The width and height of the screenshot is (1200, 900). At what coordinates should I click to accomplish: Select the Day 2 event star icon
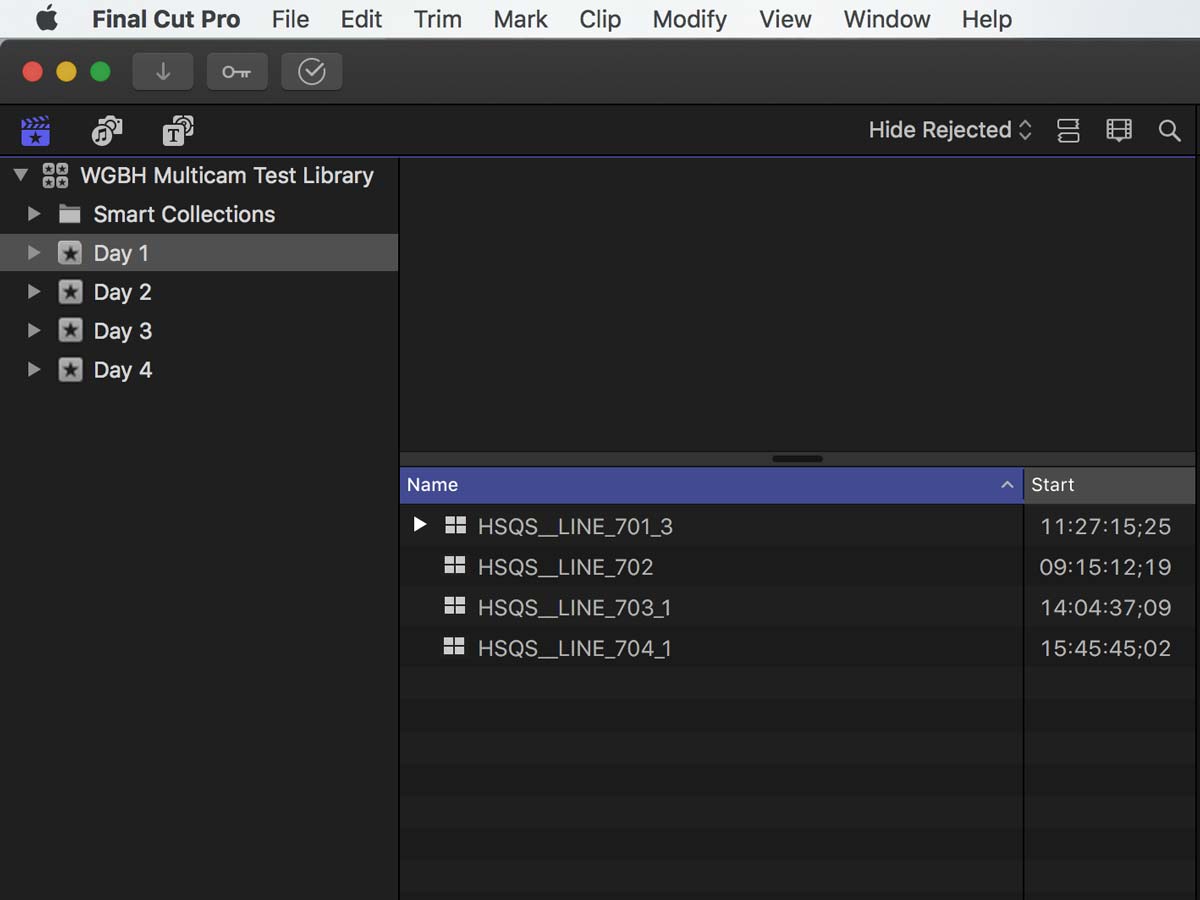pos(70,292)
